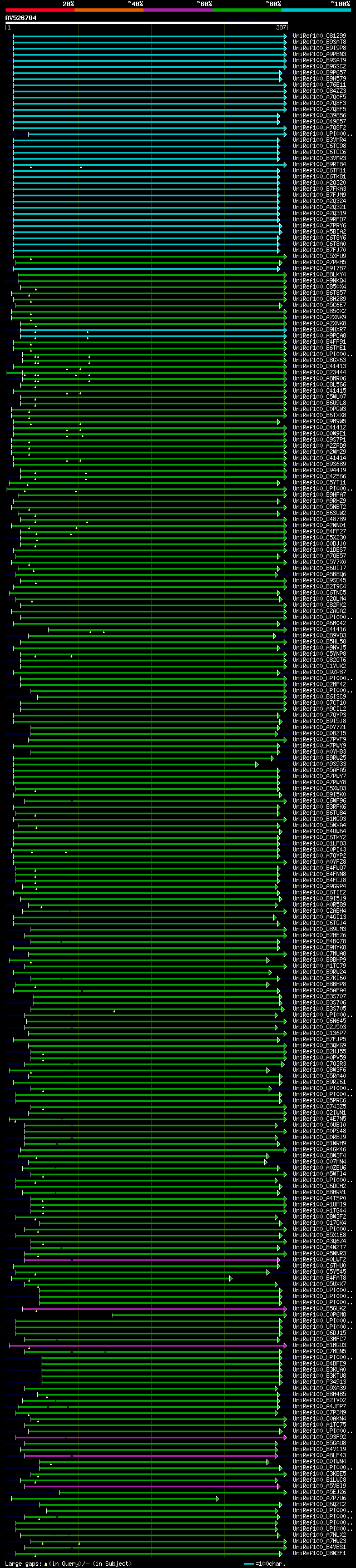
Task: Click the red 20% identity legend segment
Action: pos(39,10)
